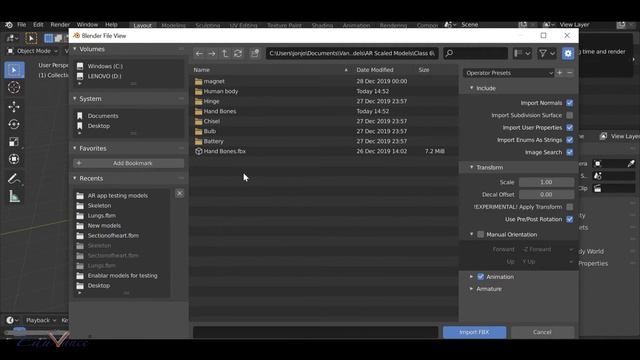The image size is (640, 360).
Task: Open the Object Mode dropdown
Action: pos(33,51)
